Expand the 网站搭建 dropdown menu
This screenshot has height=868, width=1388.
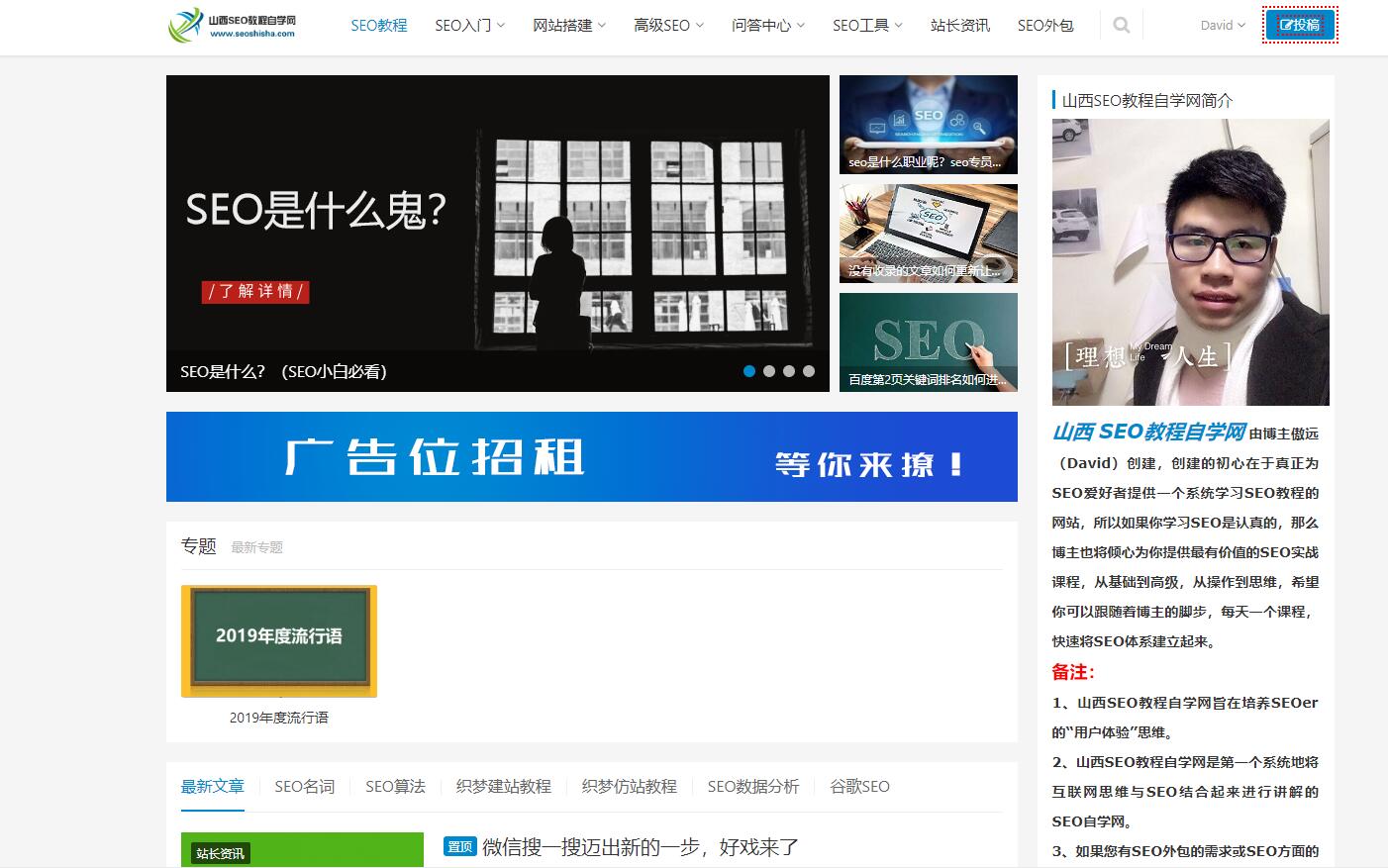click(x=569, y=26)
